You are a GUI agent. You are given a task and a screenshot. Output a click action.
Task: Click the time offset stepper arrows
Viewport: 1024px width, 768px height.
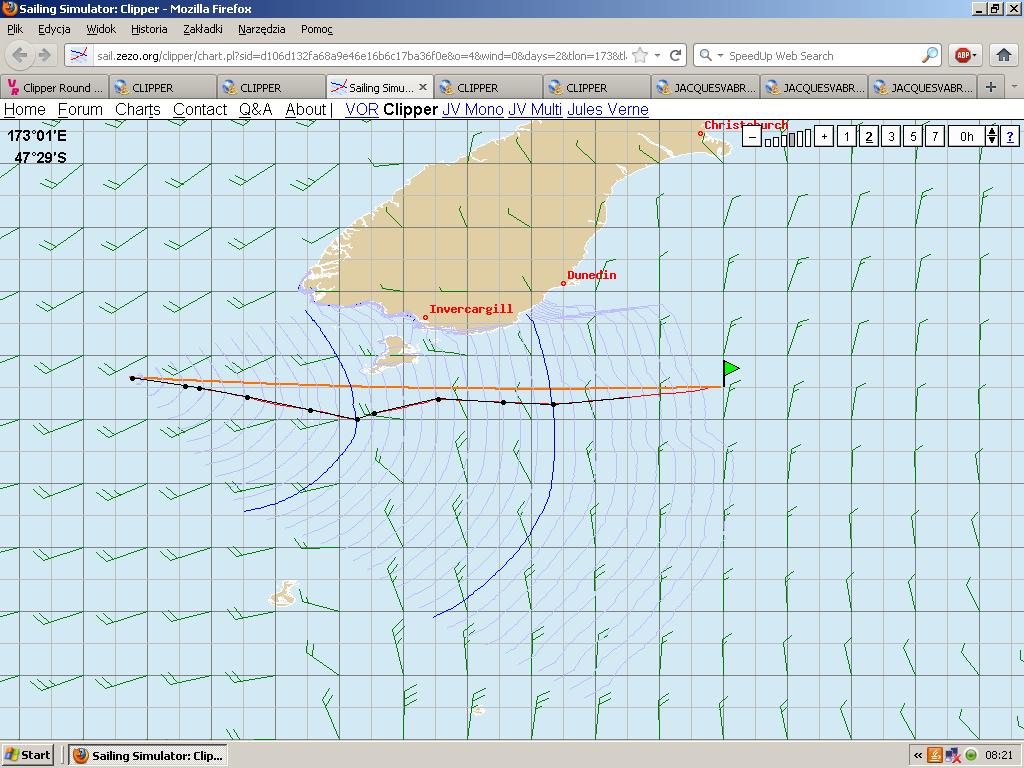(x=991, y=137)
